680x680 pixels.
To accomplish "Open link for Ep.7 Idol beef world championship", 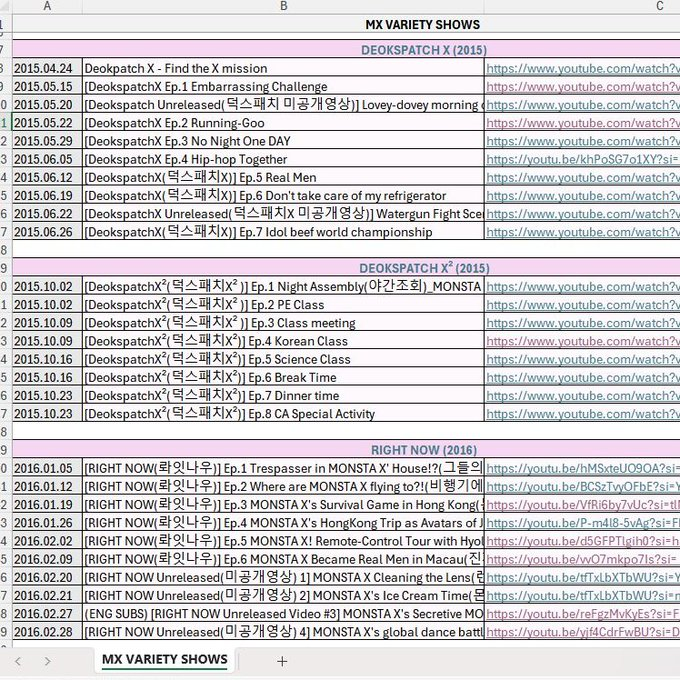I will (x=582, y=232).
